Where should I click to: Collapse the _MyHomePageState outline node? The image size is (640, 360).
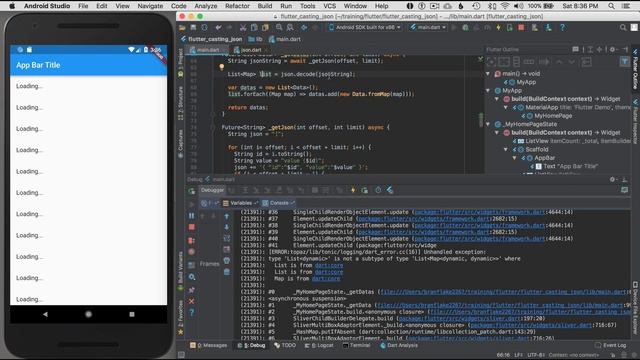(488, 124)
